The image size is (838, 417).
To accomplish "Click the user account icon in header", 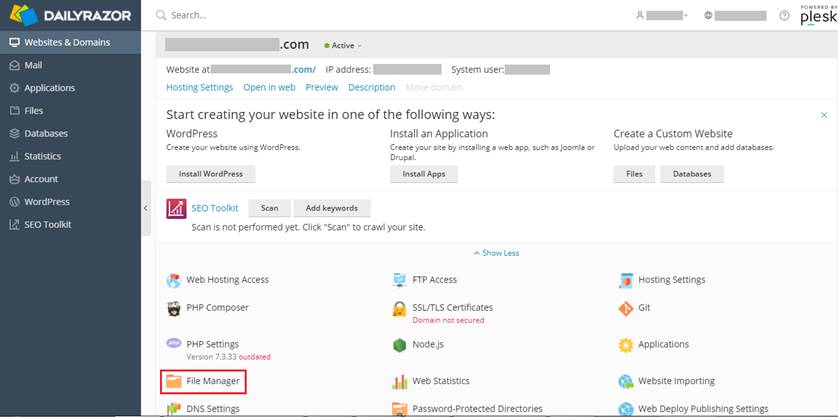I will (640, 16).
